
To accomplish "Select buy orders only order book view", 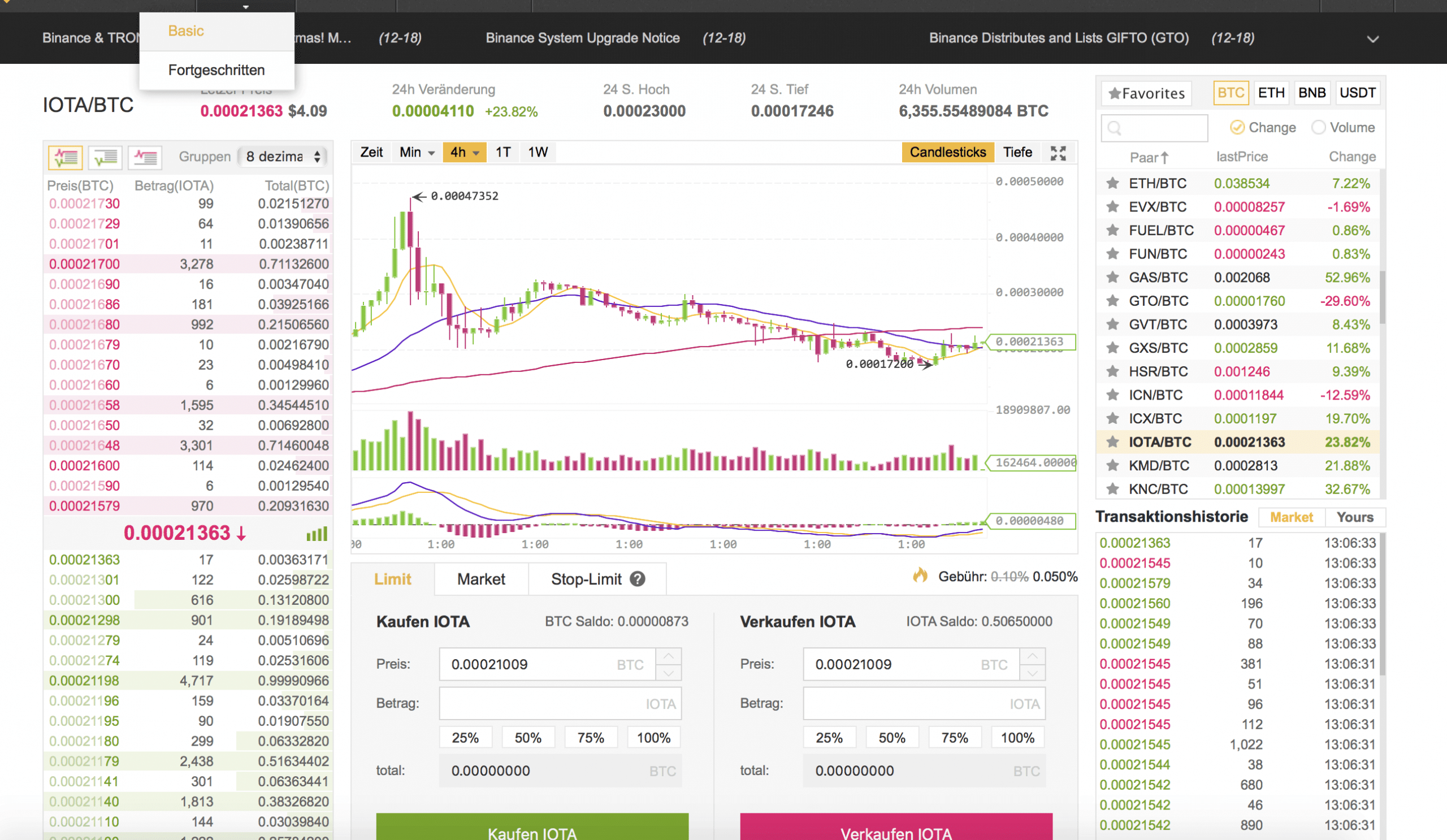I will pyautogui.click(x=106, y=157).
